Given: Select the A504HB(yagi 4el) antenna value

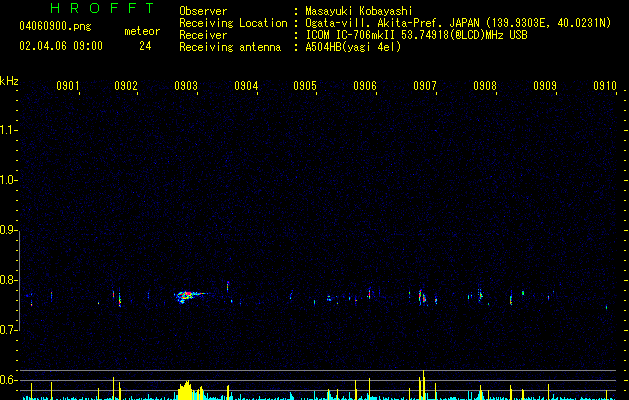Looking at the screenshot, I should click(353, 47).
